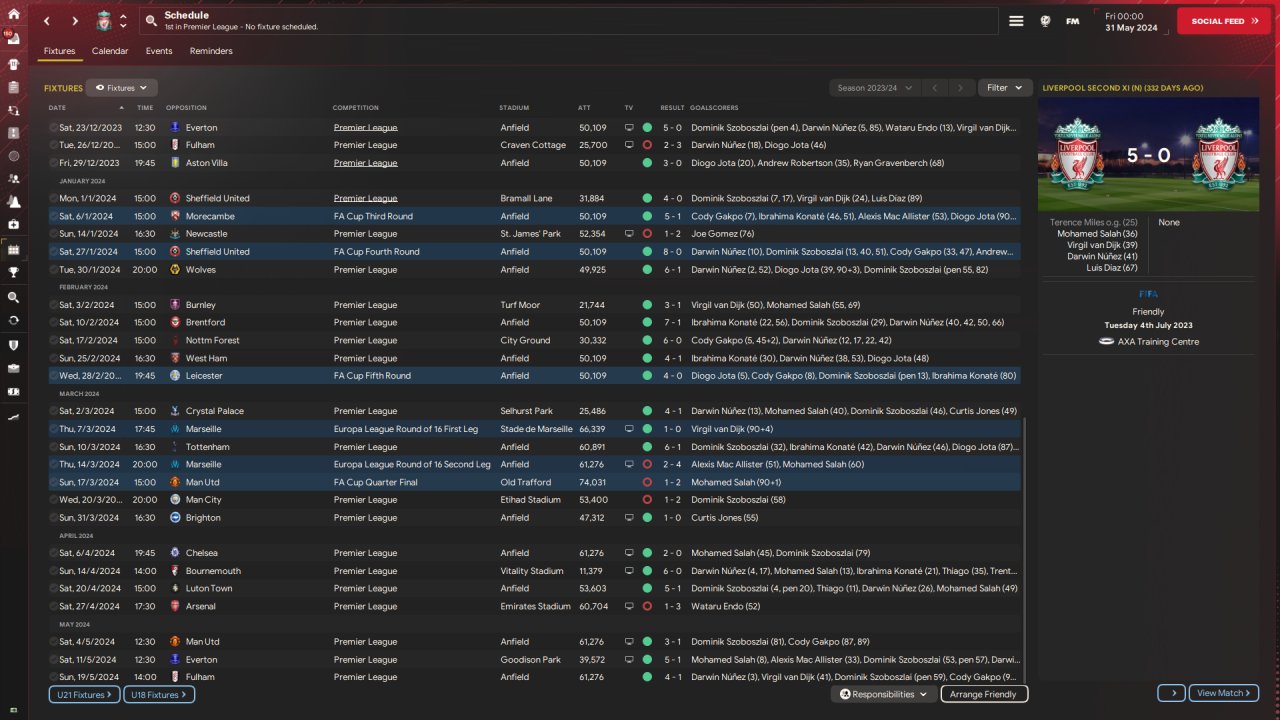Toggle the check circle for Sun 10/3/2024
This screenshot has height=720, width=1280.
pos(54,447)
